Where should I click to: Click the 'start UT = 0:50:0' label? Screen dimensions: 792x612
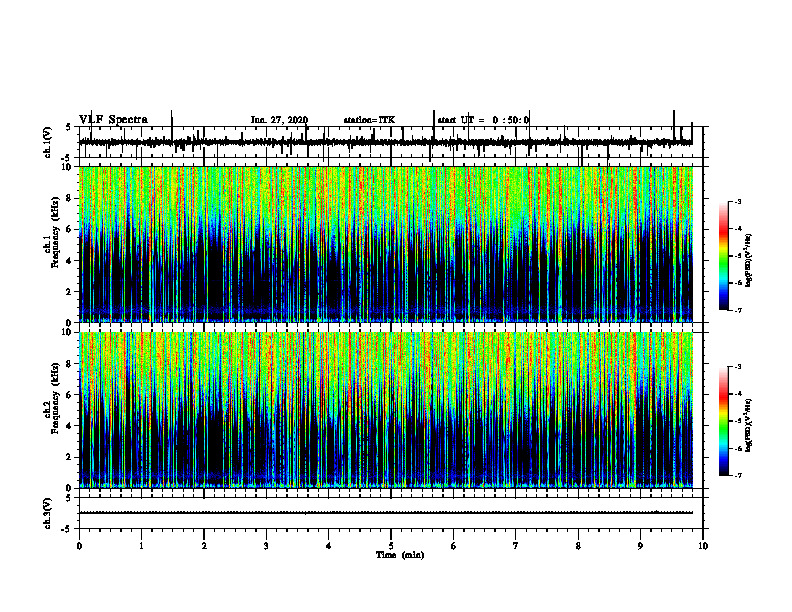click(x=483, y=120)
